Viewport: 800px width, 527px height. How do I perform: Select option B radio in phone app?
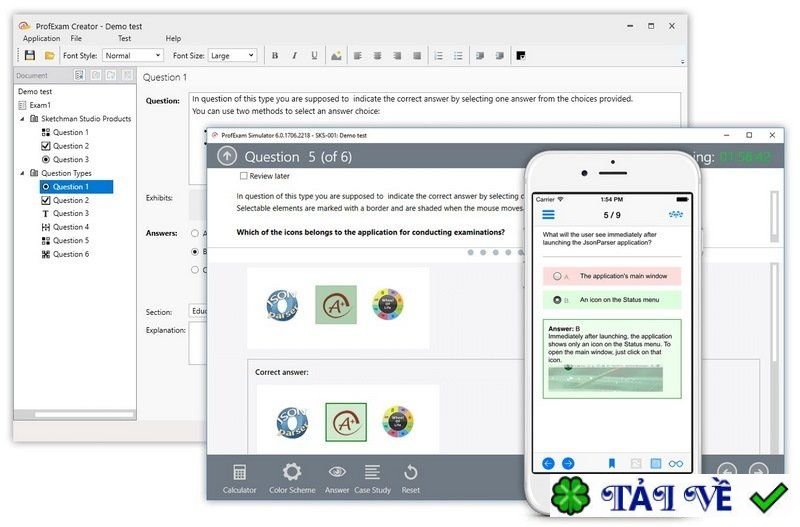pyautogui.click(x=557, y=300)
